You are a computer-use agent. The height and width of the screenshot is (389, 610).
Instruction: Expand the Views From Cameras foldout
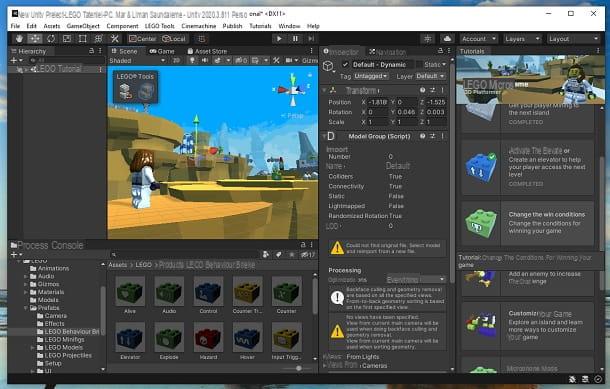coord(325,366)
